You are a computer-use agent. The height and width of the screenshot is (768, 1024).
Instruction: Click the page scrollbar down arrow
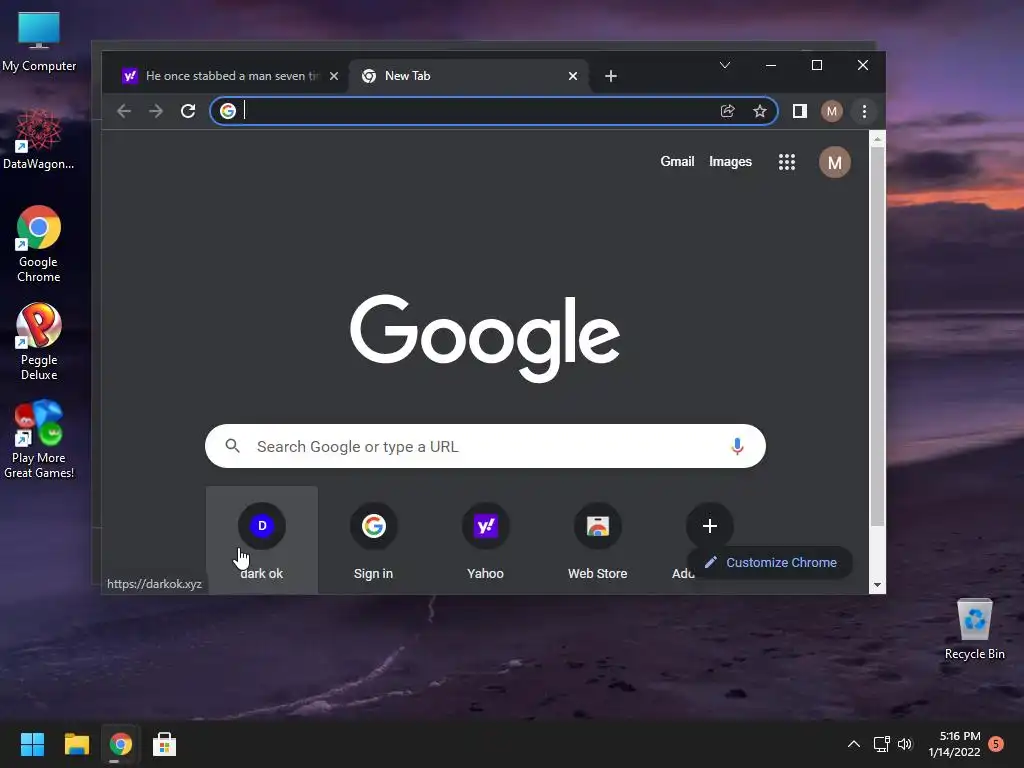click(x=877, y=585)
